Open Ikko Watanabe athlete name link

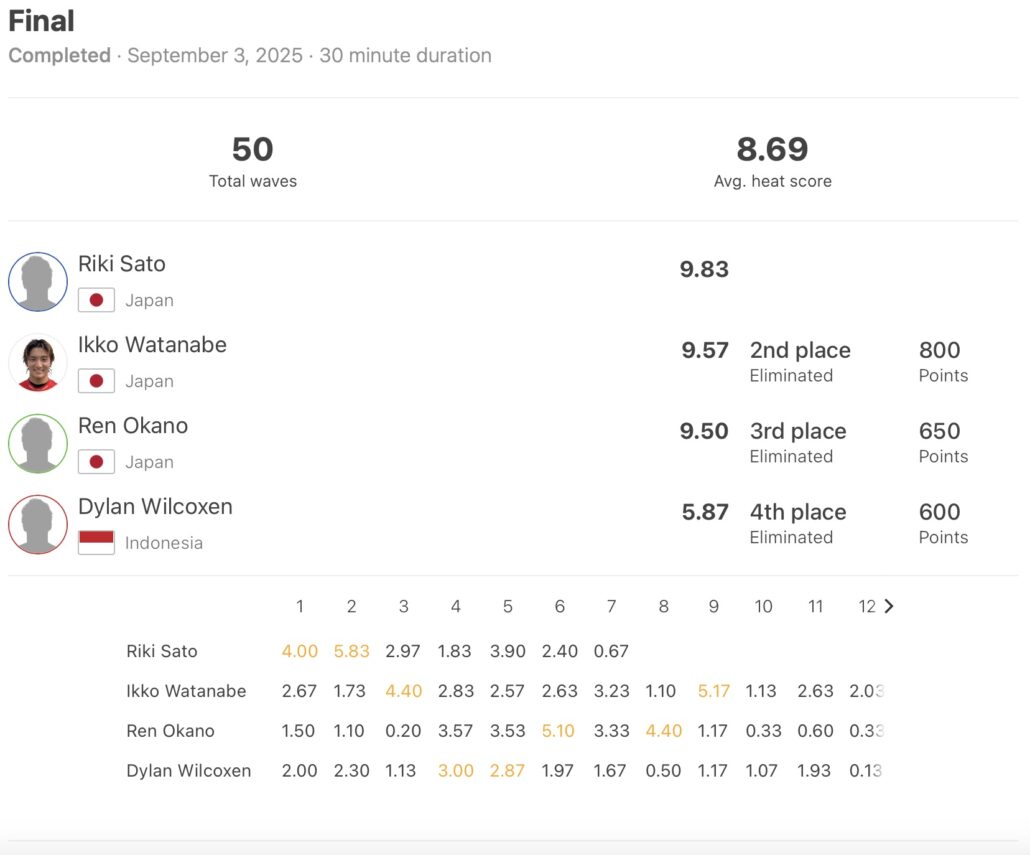152,345
